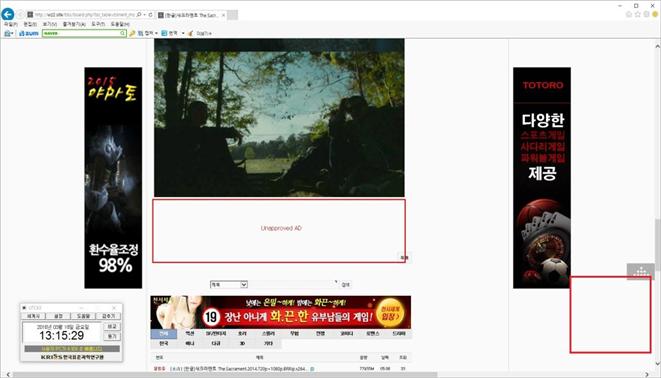The width and height of the screenshot is (661, 378).
Task: Select the 3D category tab
Action: pos(242,343)
